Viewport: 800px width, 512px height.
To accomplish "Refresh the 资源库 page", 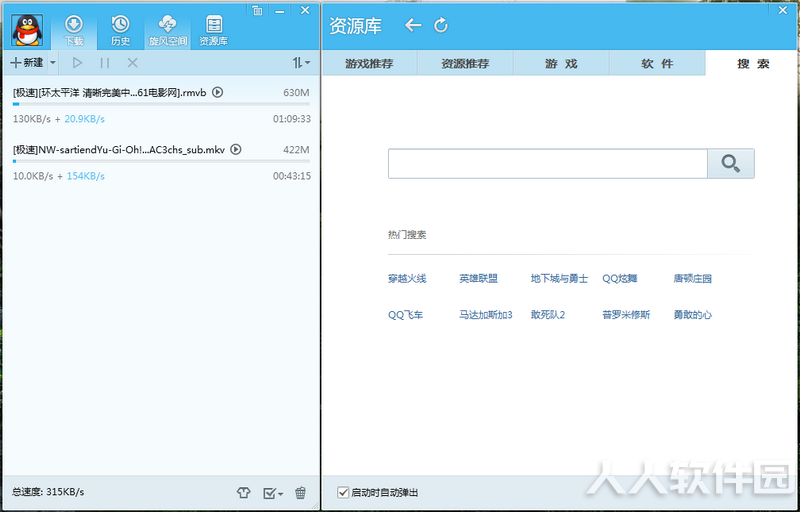I will tap(441, 25).
